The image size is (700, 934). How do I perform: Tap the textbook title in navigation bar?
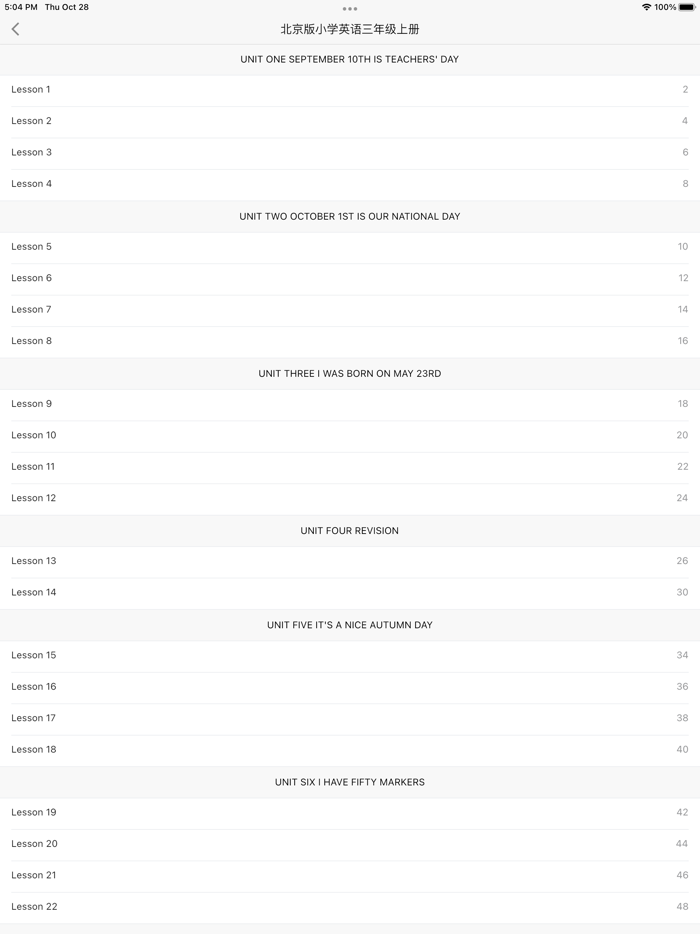point(350,29)
